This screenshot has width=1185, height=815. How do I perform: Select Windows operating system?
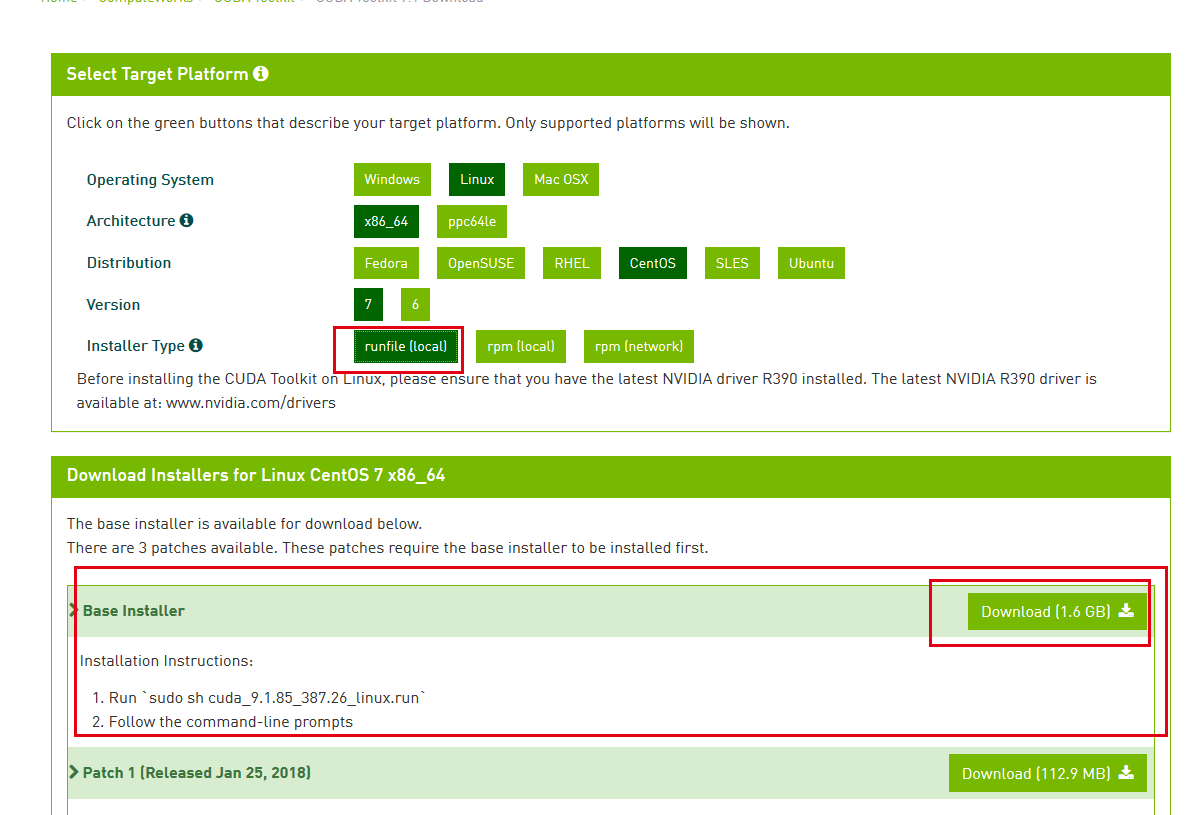(x=392, y=179)
